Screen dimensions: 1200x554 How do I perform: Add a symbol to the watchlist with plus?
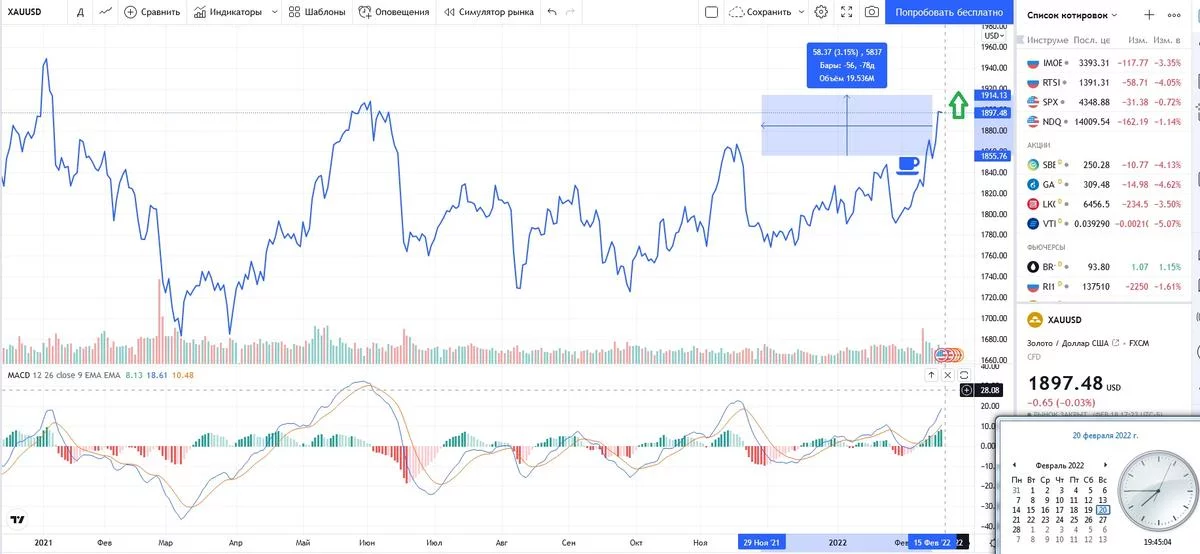[x=1149, y=15]
